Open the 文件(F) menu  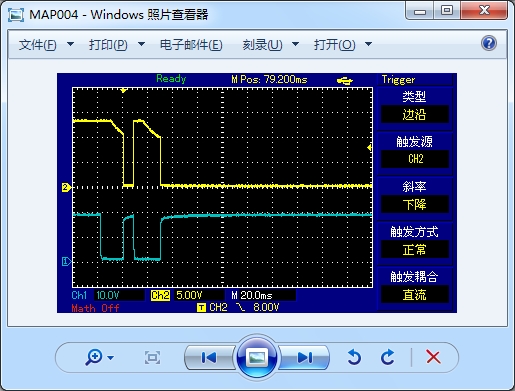pos(37,45)
